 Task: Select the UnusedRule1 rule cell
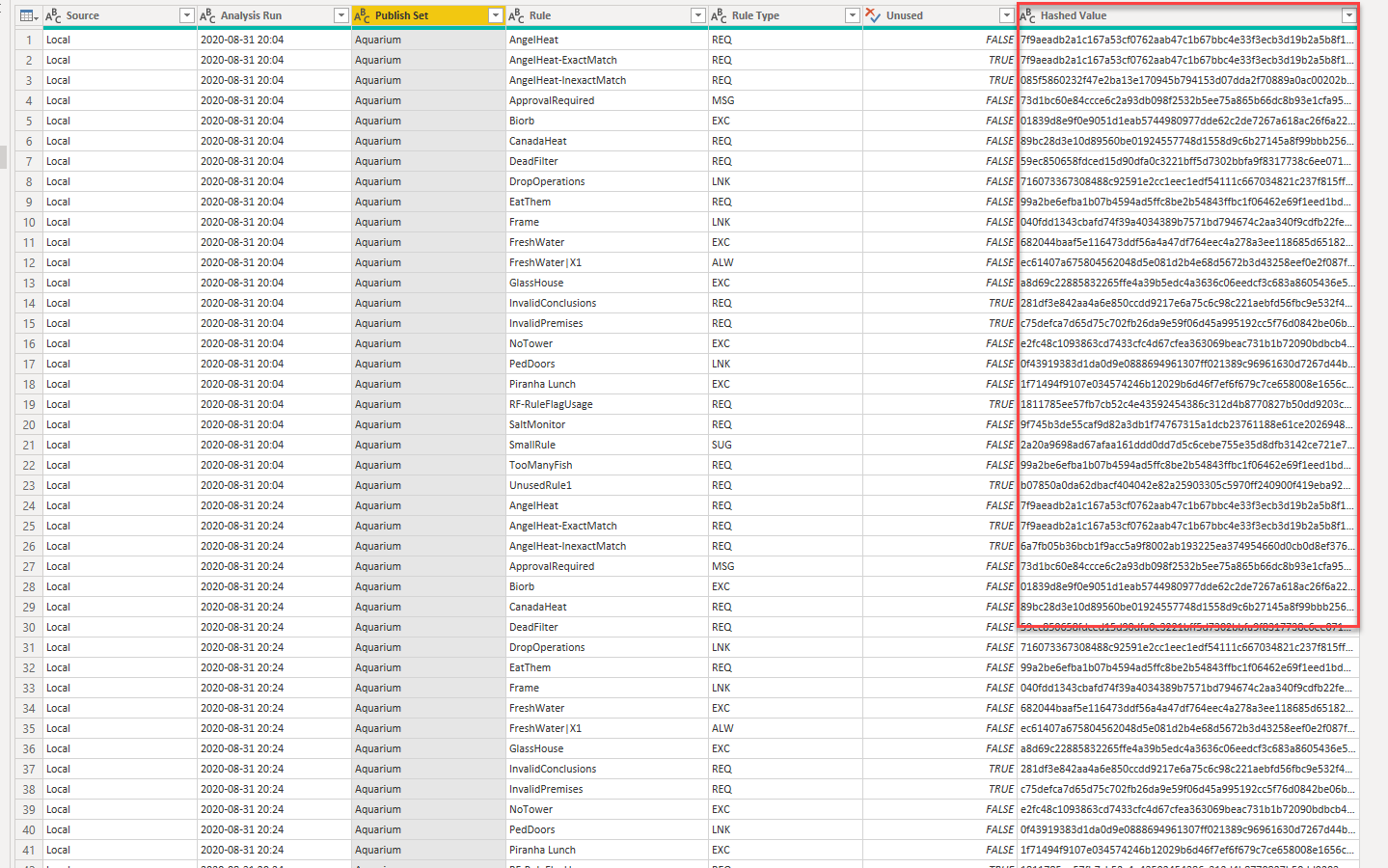[607, 485]
